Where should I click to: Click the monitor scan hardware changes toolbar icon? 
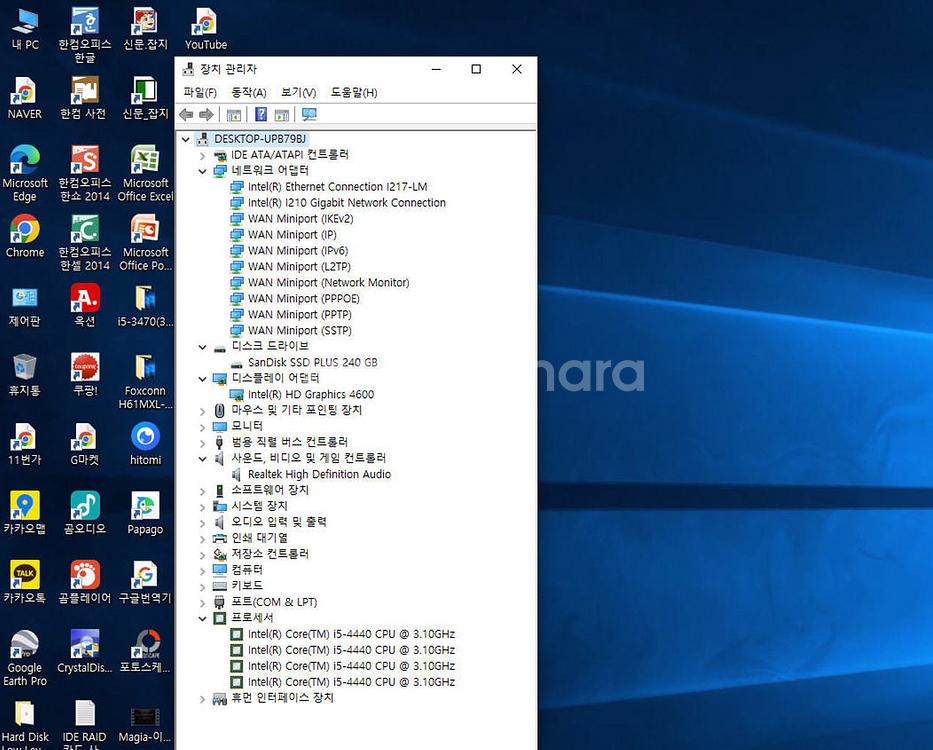point(309,114)
